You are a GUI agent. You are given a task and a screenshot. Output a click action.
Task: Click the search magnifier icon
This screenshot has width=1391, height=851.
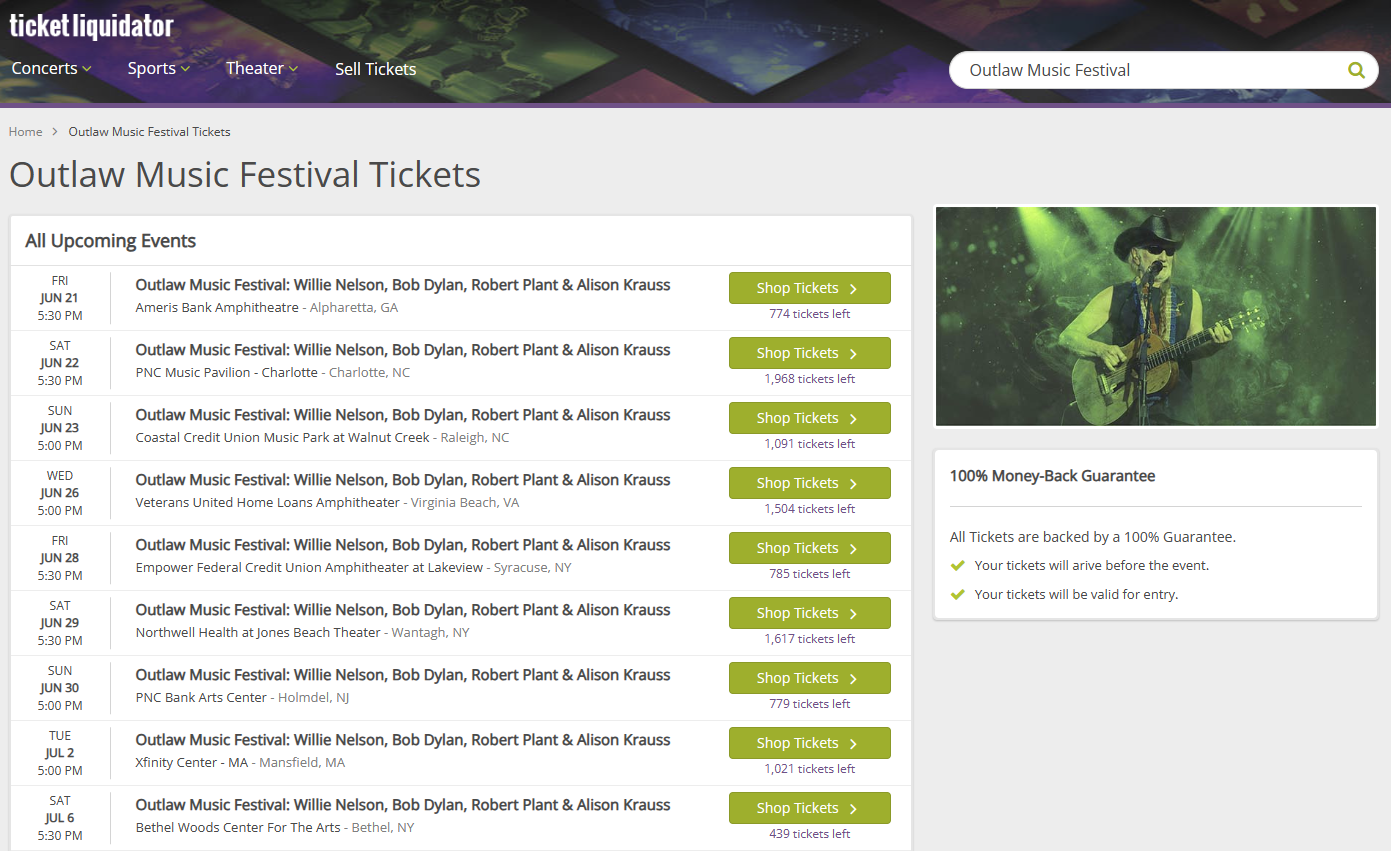click(x=1356, y=70)
